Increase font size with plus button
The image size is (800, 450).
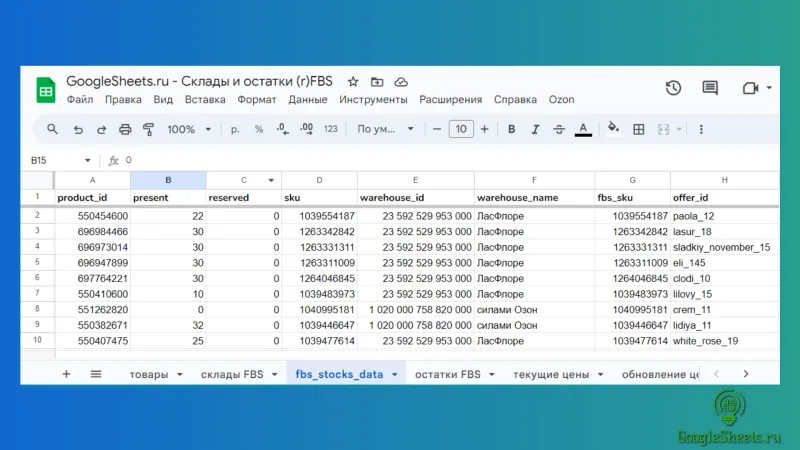click(484, 129)
